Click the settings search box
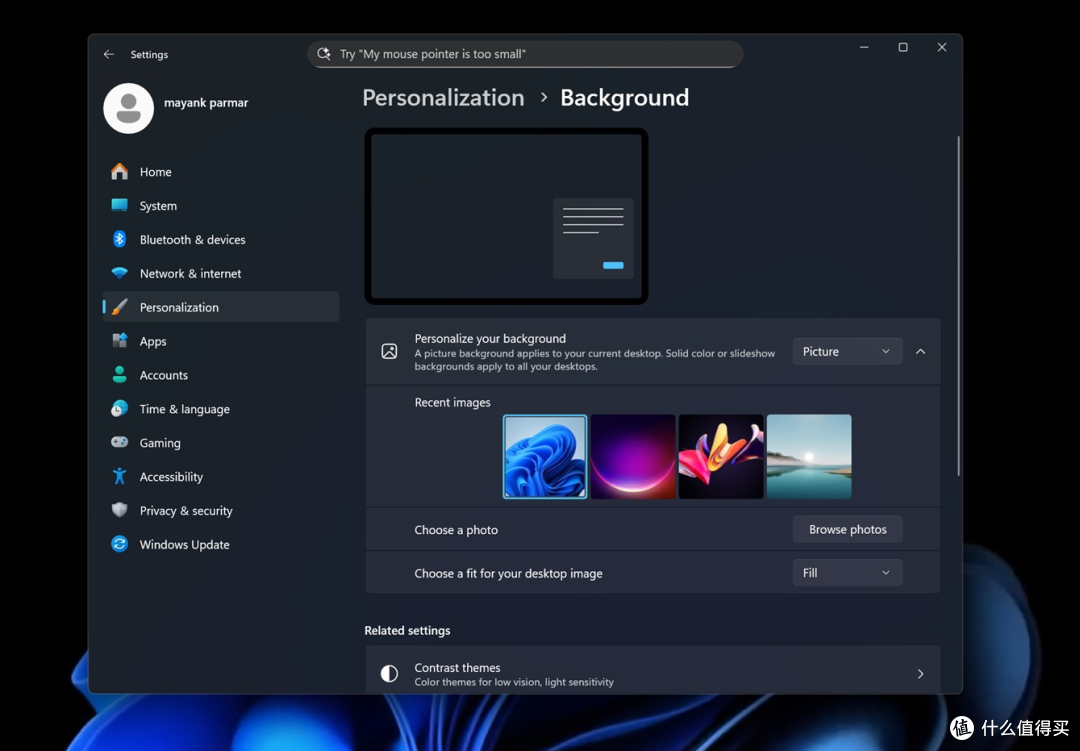Image resolution: width=1080 pixels, height=751 pixels. (x=525, y=54)
